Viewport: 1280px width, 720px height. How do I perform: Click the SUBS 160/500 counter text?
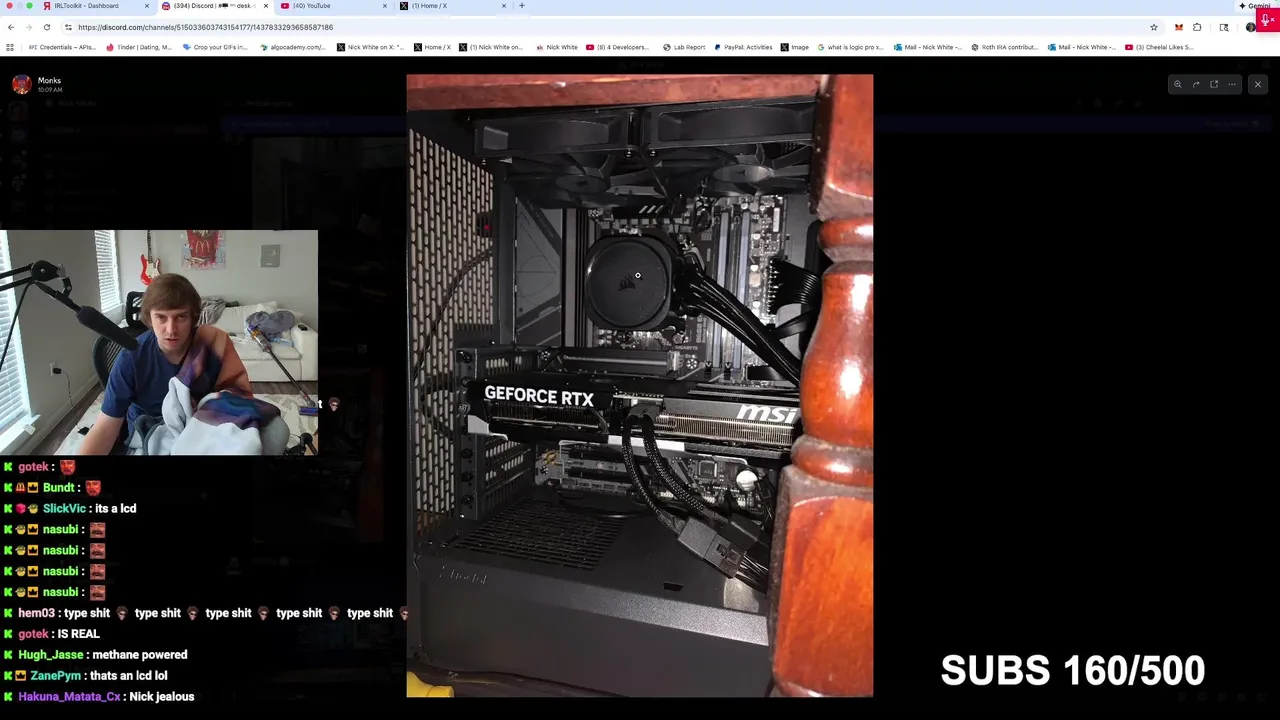(x=1072, y=671)
